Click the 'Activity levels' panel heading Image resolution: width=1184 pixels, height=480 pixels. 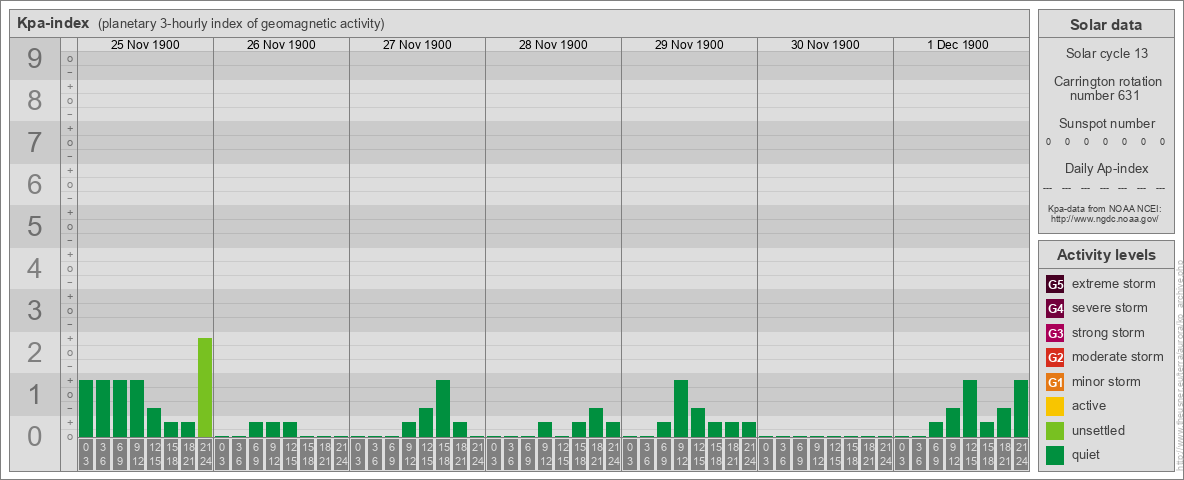1106,255
